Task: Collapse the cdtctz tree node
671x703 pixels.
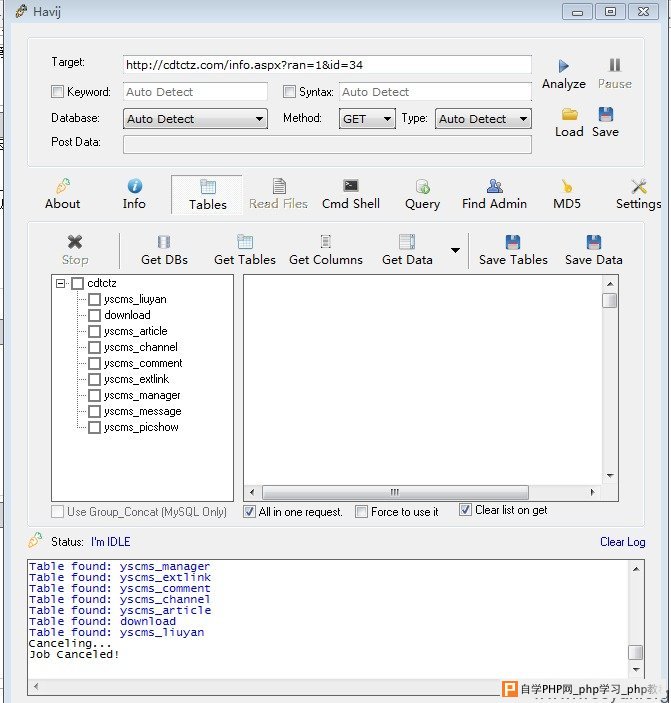Action: (61, 283)
